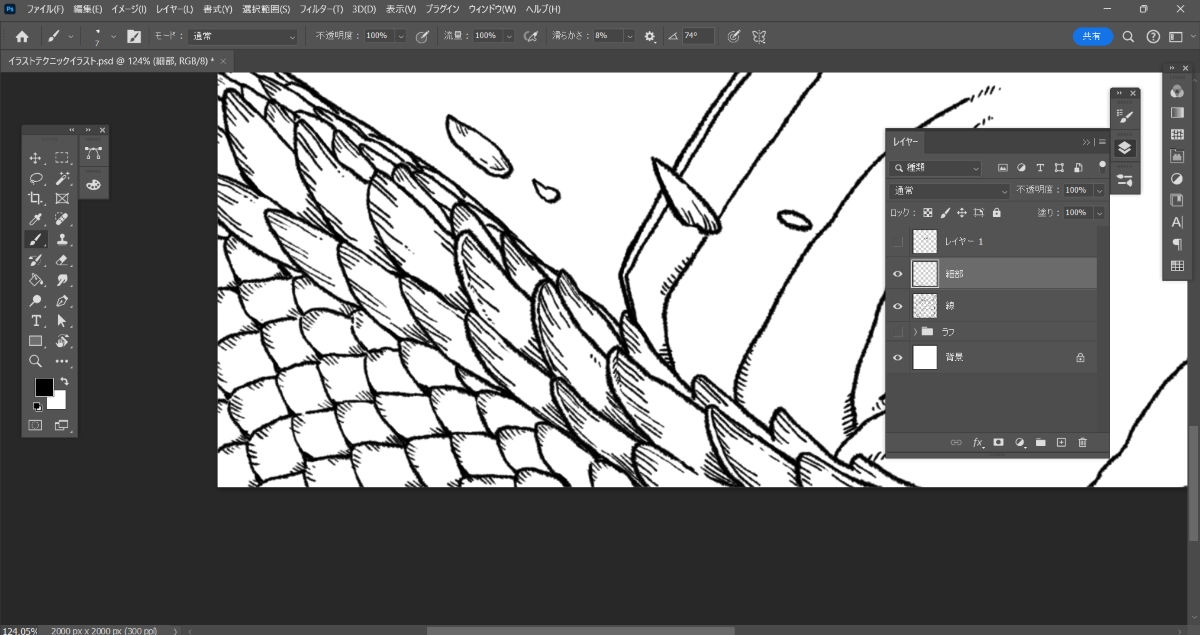Expand the ラフ layer group
The height and width of the screenshot is (635, 1200).
pyautogui.click(x=914, y=331)
